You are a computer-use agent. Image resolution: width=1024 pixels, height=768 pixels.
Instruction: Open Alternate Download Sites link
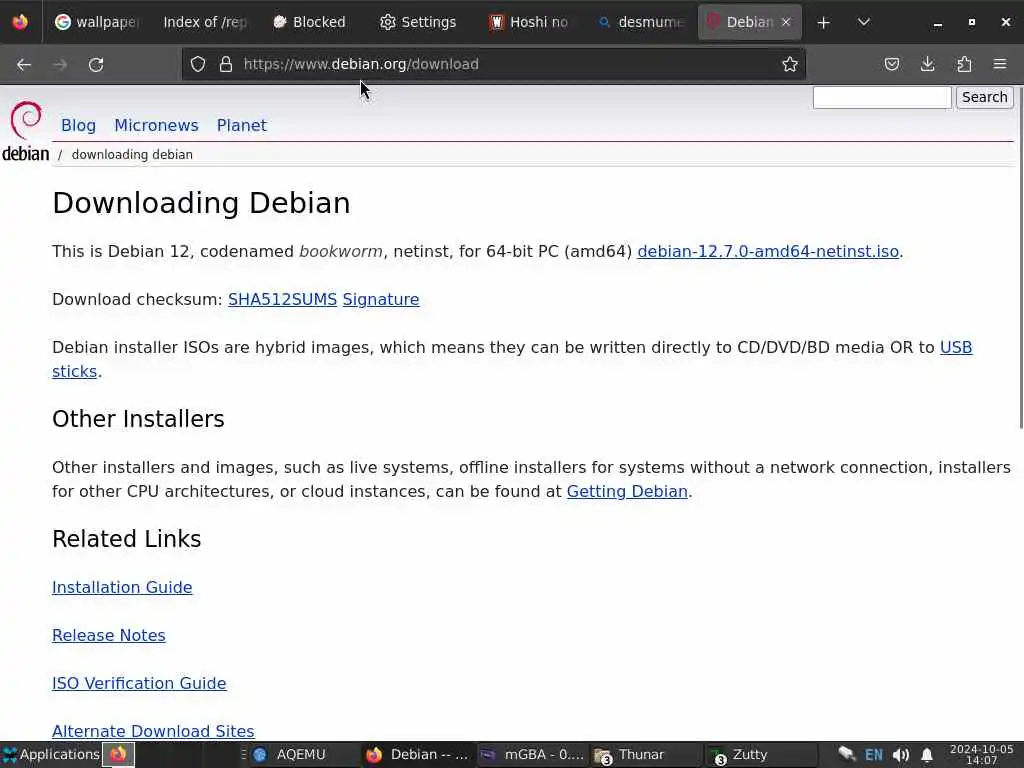click(x=153, y=731)
